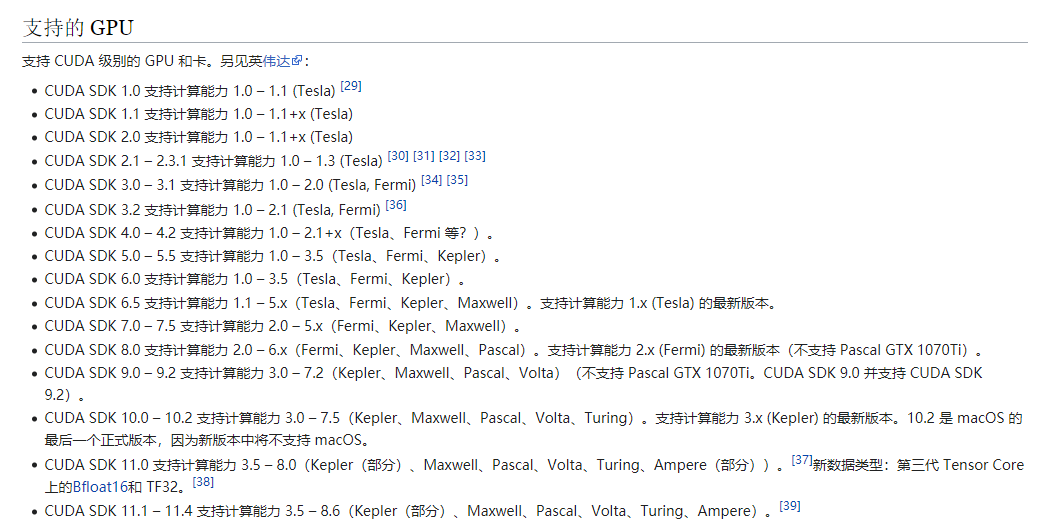Open citation reference [32]
This screenshot has height=526, width=1045.
(449, 156)
